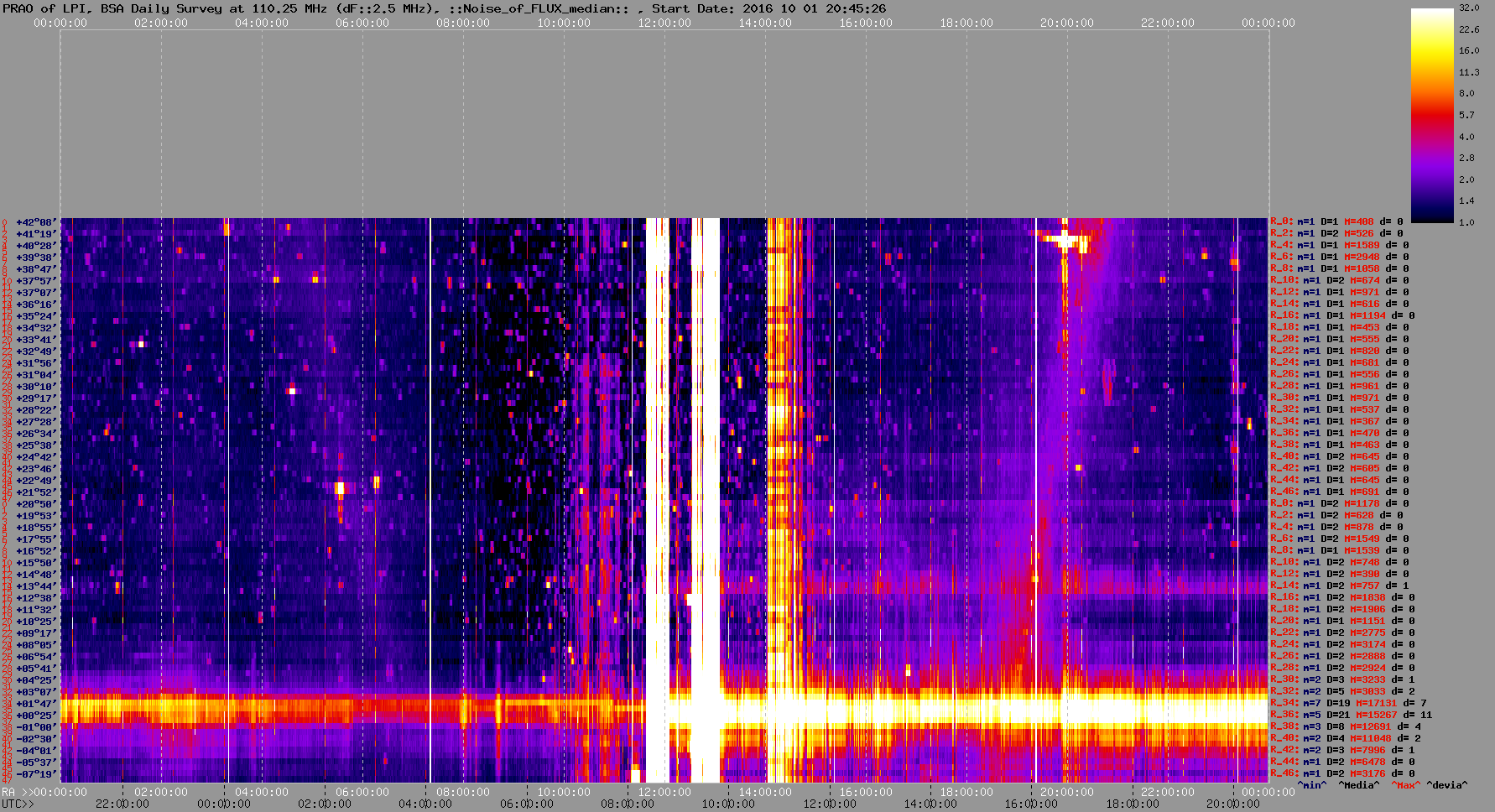Click the R_46 row with M=3176
The image size is (1495, 812).
click(x=1342, y=774)
